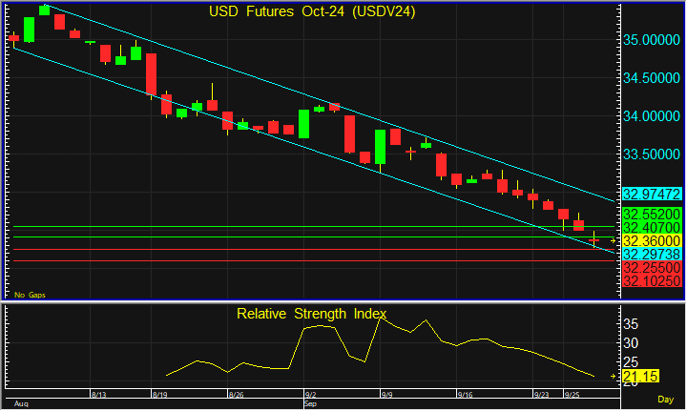Click the 8/19 date on the time axis

pyautogui.click(x=160, y=395)
